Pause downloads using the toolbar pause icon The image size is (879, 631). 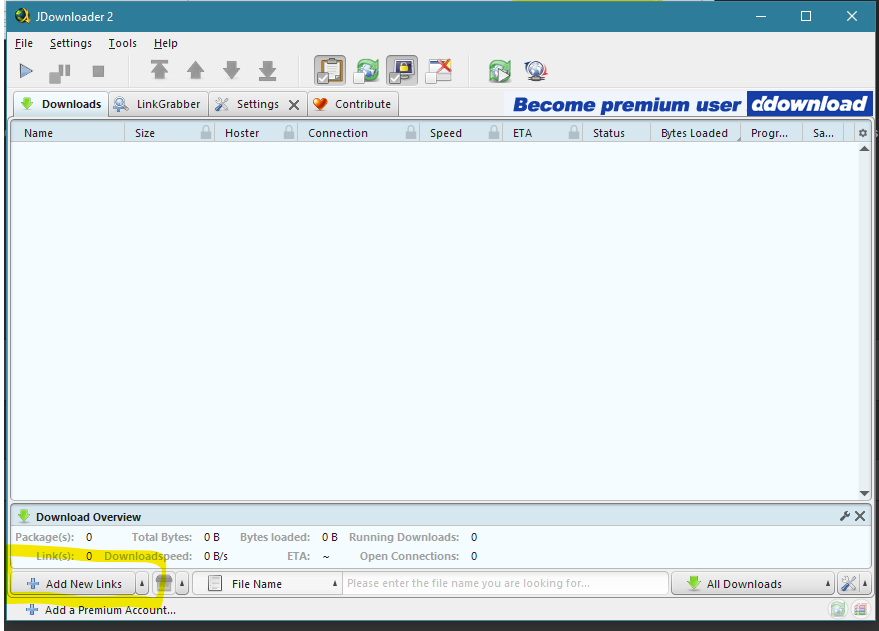[x=60, y=72]
